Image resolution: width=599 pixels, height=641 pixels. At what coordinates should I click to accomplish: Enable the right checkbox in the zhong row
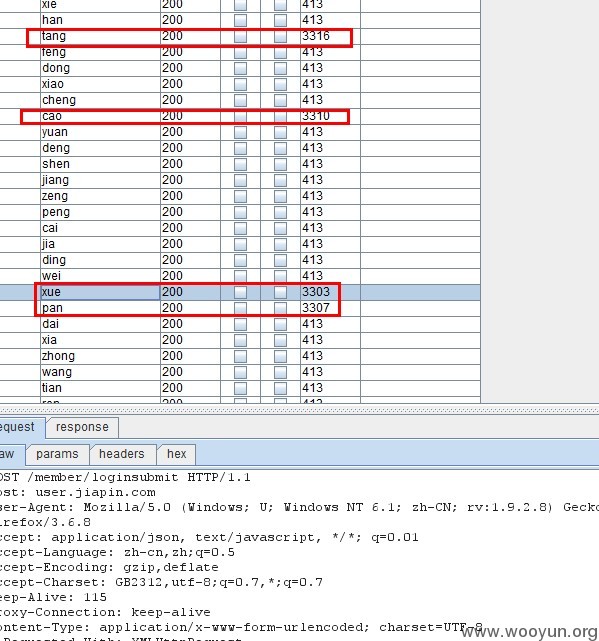pyautogui.click(x=280, y=356)
